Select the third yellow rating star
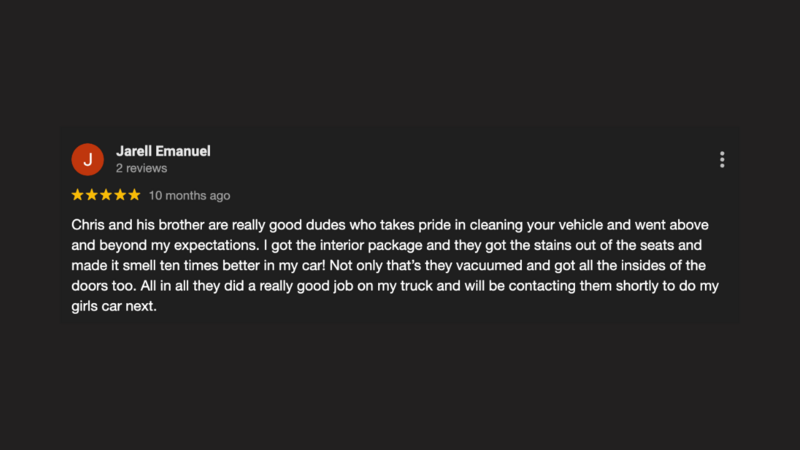Screen dimensions: 800x450 106,195
